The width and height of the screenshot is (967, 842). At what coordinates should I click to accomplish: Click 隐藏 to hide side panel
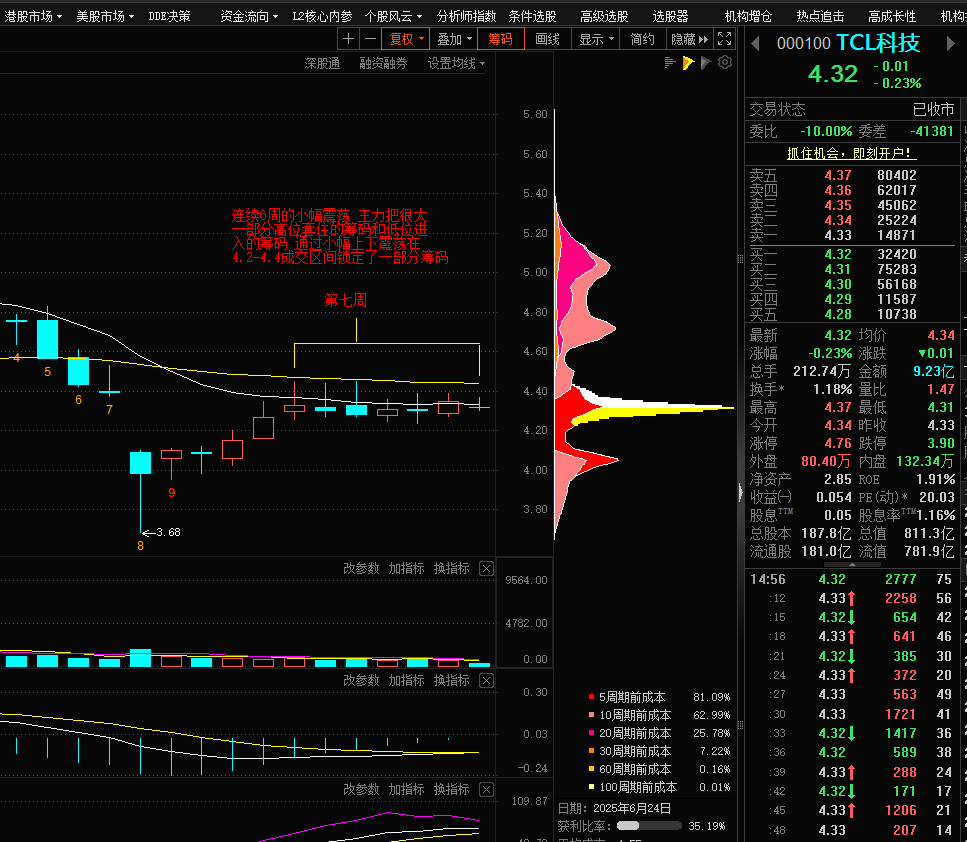pyautogui.click(x=689, y=39)
